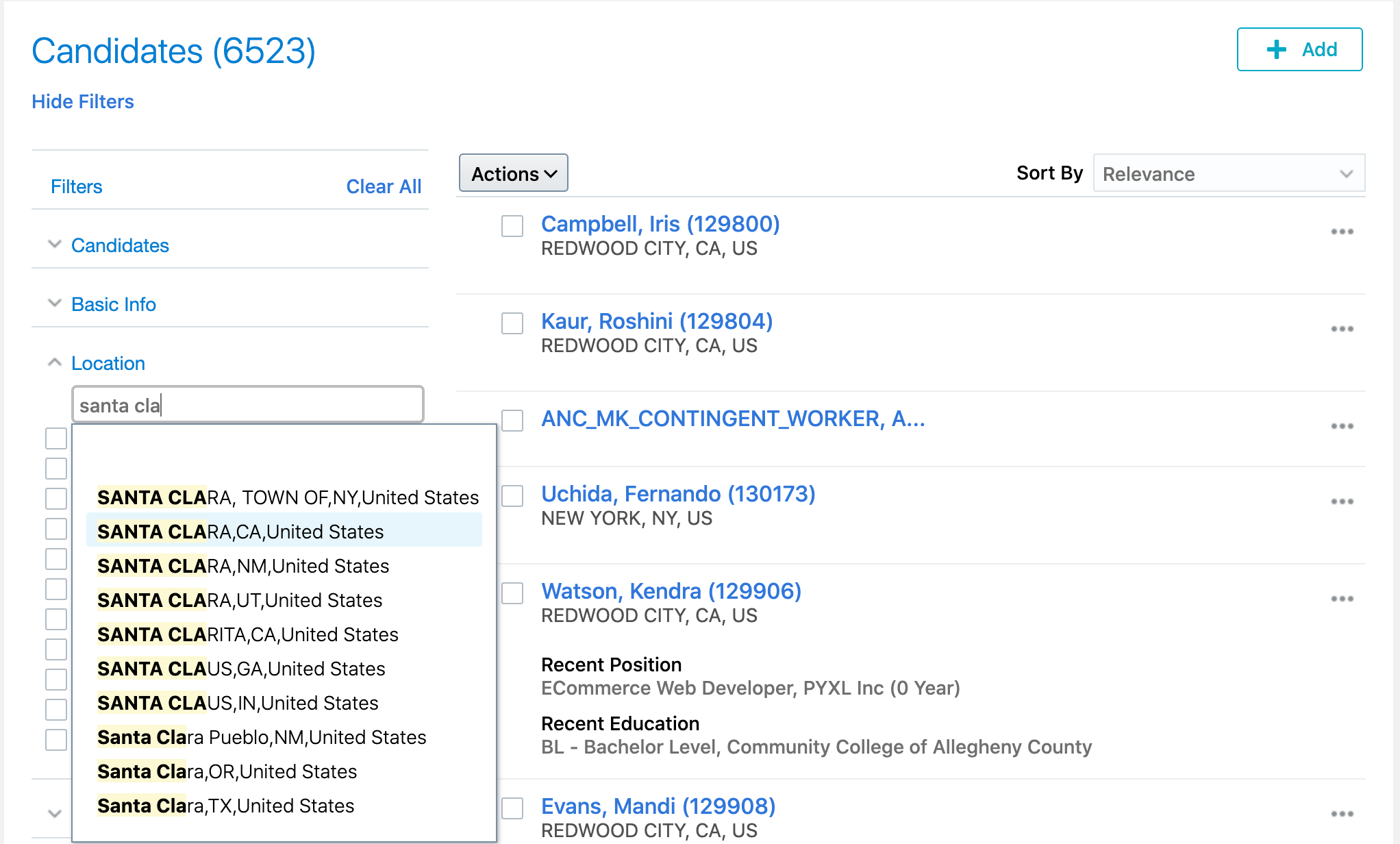The height and width of the screenshot is (844, 1400).
Task: Open more options for Kaur, Roshini
Action: (1342, 329)
